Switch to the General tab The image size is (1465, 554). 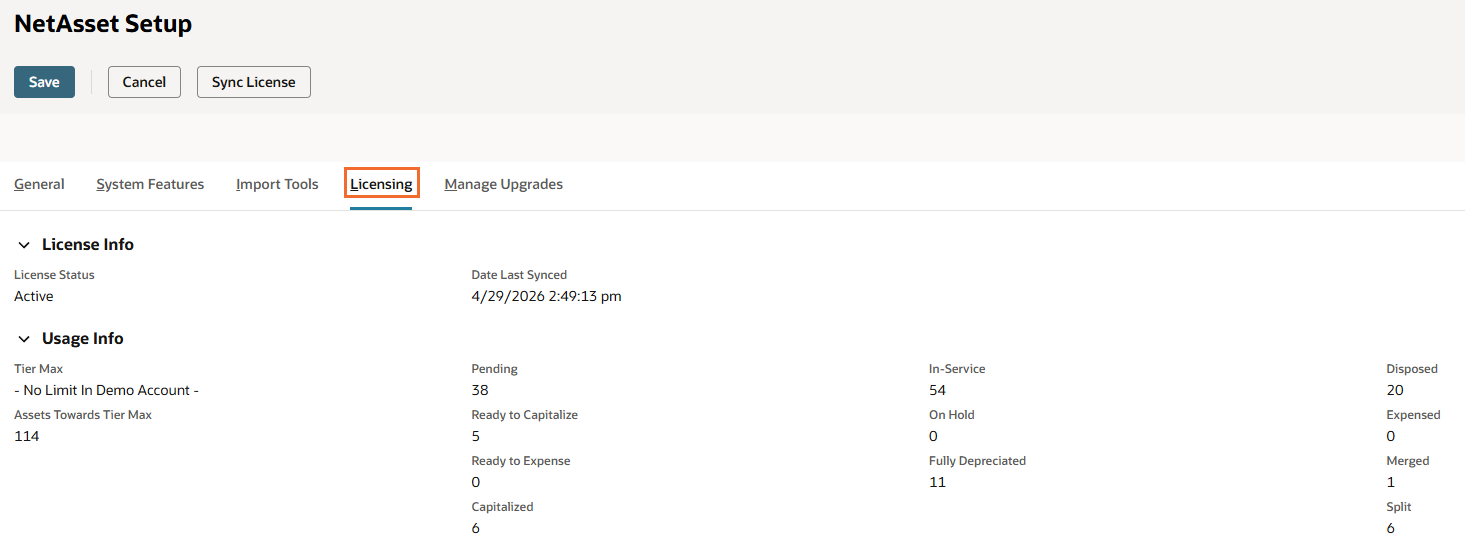(x=39, y=184)
